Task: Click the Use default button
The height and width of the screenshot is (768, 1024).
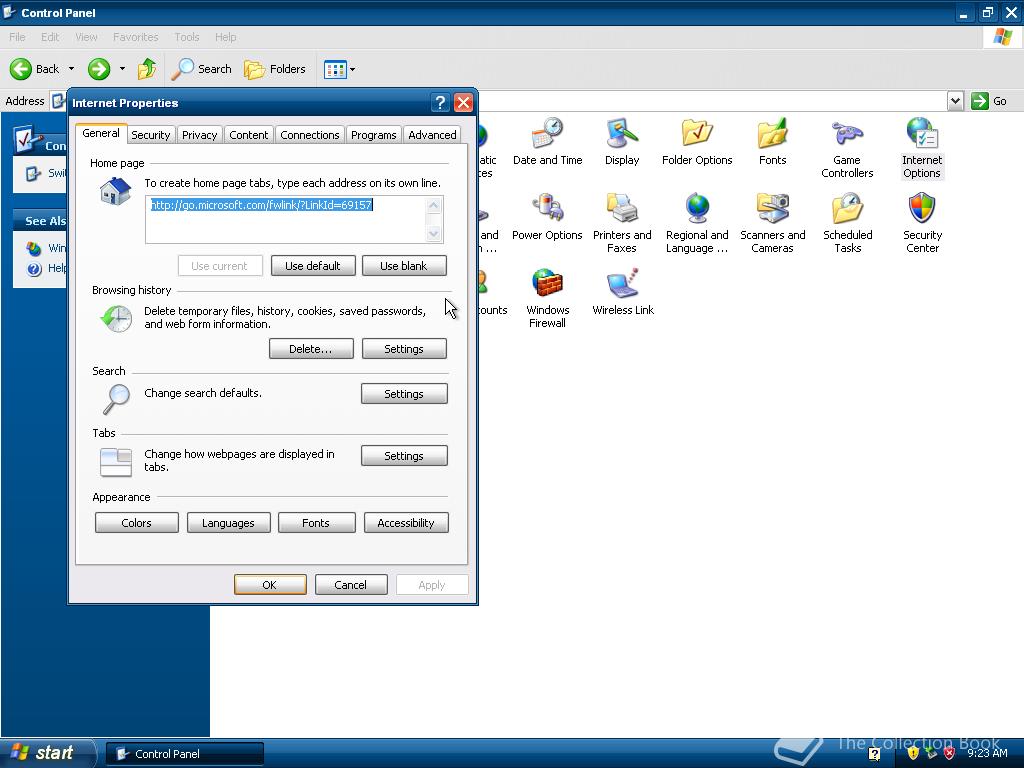Action: coord(313,266)
